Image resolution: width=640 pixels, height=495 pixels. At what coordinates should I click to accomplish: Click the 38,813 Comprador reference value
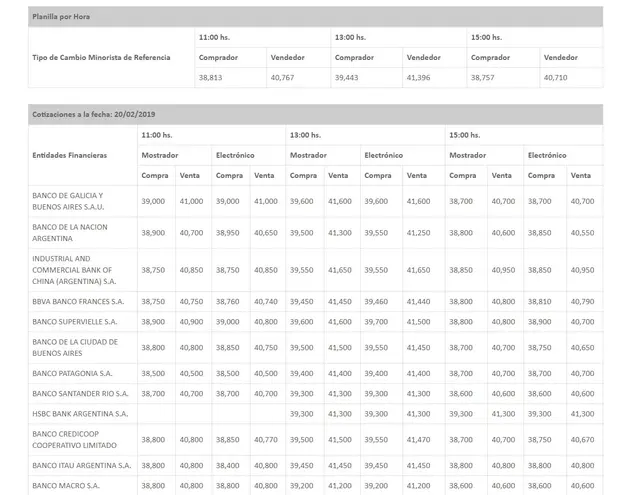point(211,78)
